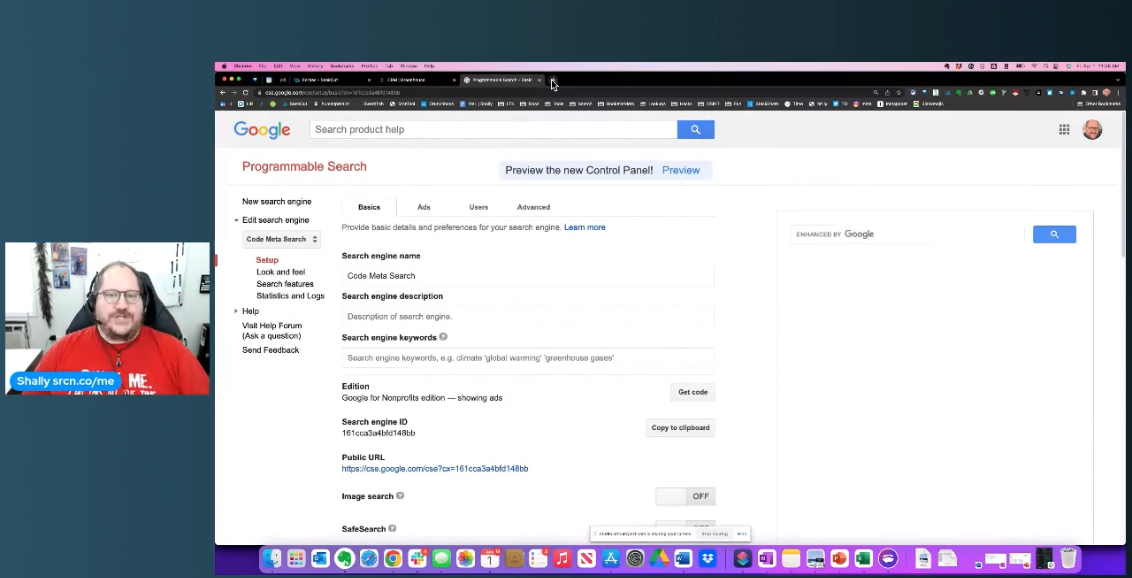Open Calendar from the Dock
1132x578 pixels.
490,559
